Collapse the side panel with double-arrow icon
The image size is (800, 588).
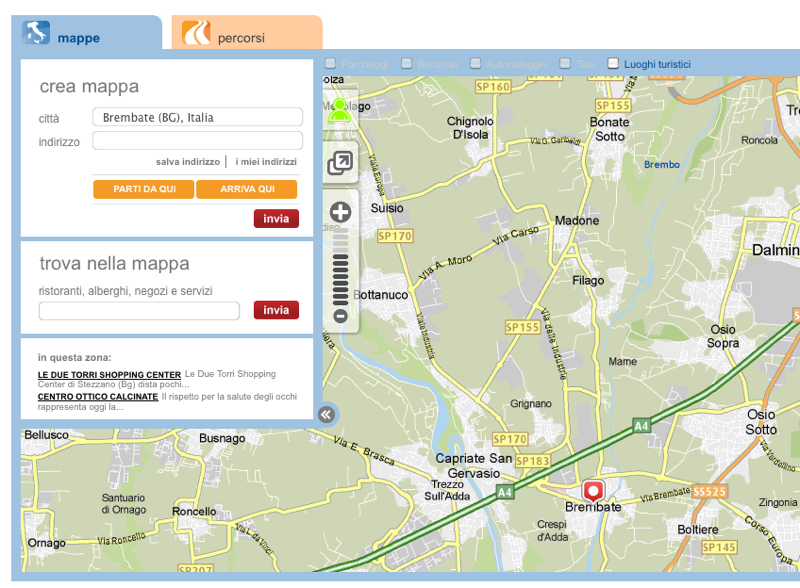click(327, 414)
